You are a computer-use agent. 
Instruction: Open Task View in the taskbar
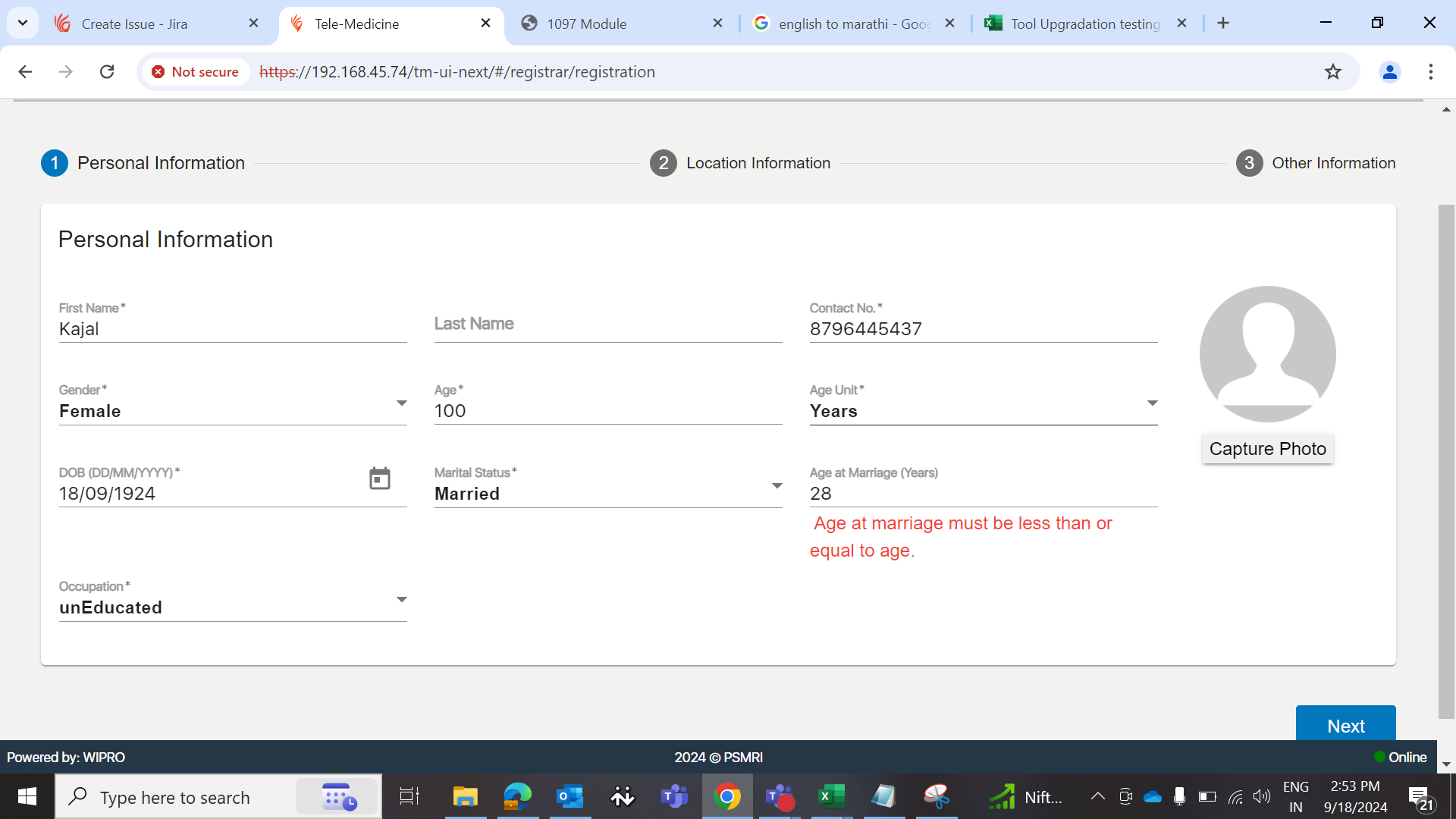pos(409,796)
